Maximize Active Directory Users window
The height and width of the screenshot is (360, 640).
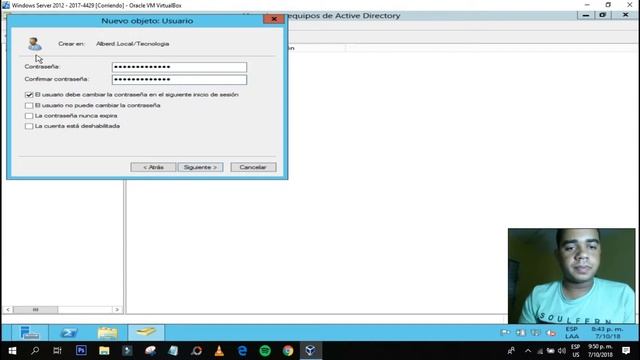tap(603, 16)
